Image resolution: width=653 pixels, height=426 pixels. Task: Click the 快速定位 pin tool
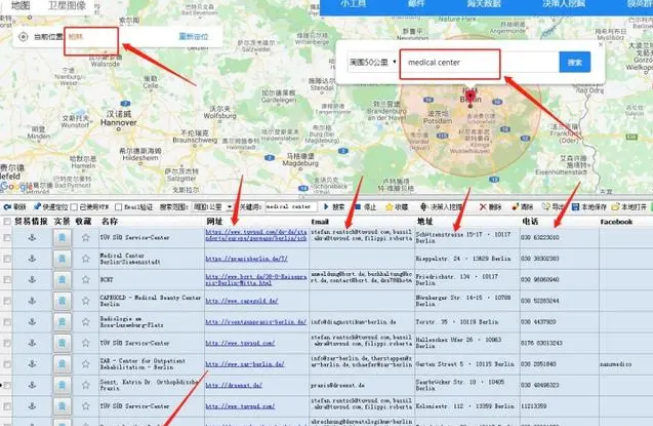pos(37,207)
